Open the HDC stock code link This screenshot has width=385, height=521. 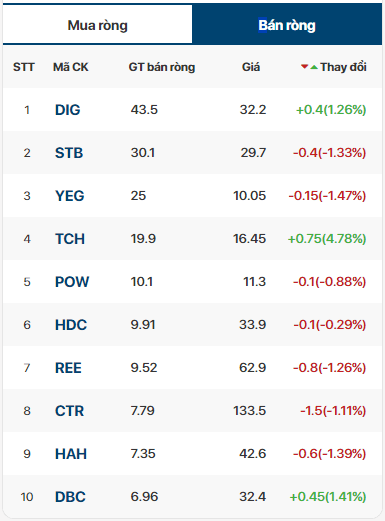(x=71, y=325)
